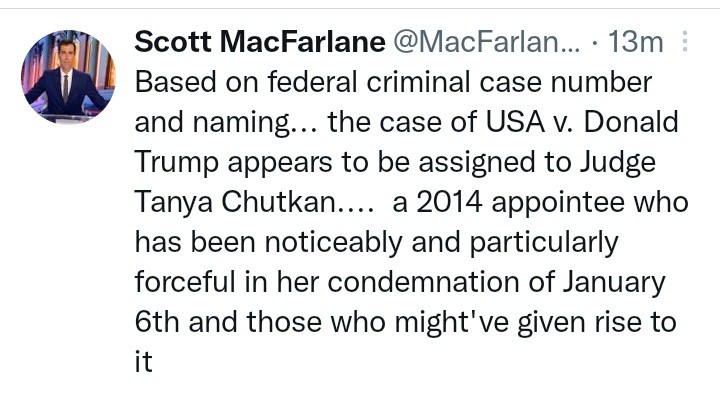Click 'case number' in the first line
The height and width of the screenshot is (393, 720).
click(565, 83)
